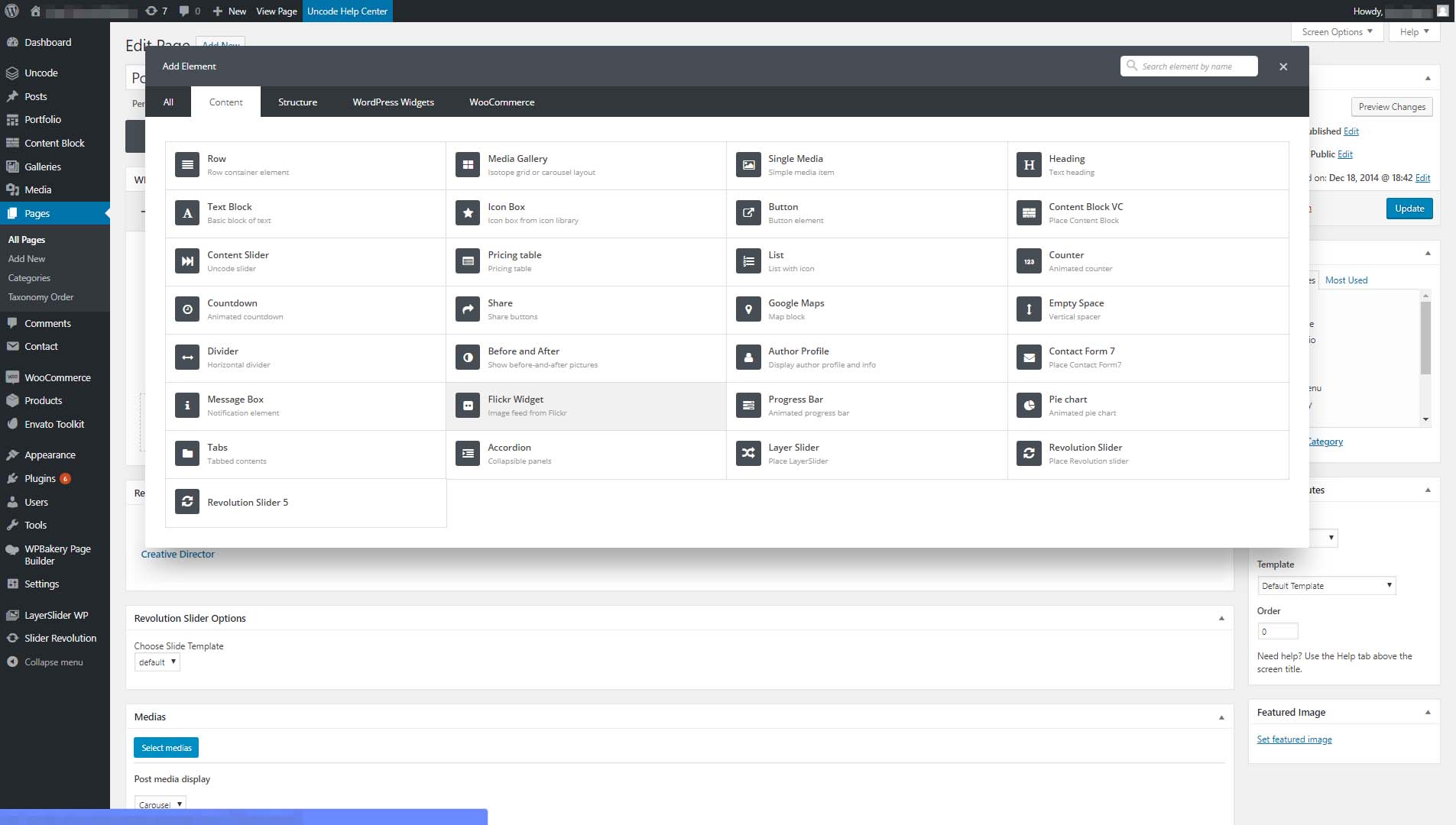Click the Collapse menu item
This screenshot has height=825, width=1456.
point(55,662)
